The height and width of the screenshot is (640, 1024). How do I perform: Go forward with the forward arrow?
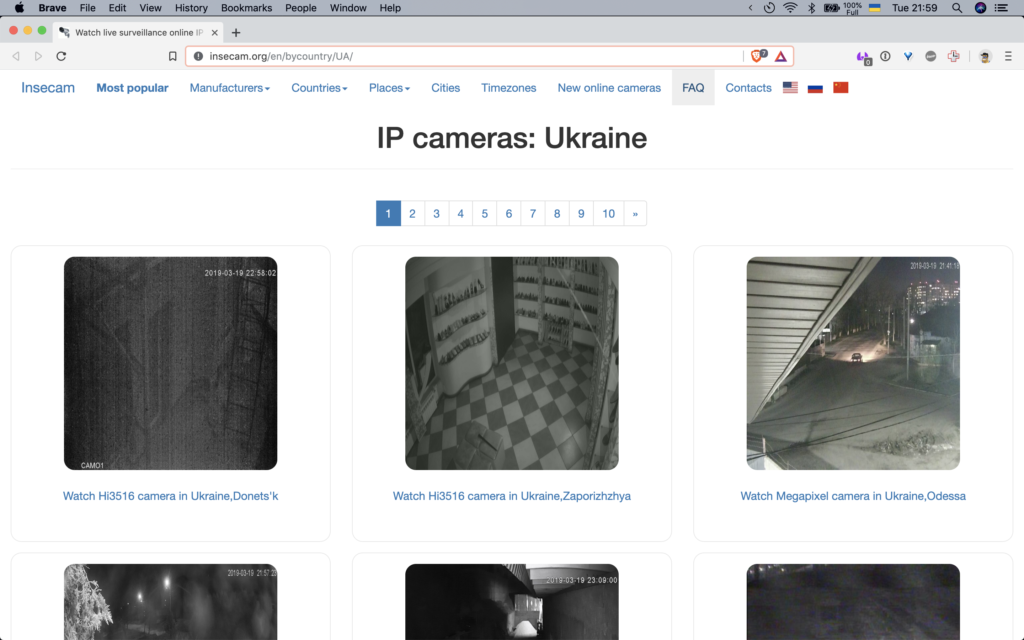coord(39,56)
